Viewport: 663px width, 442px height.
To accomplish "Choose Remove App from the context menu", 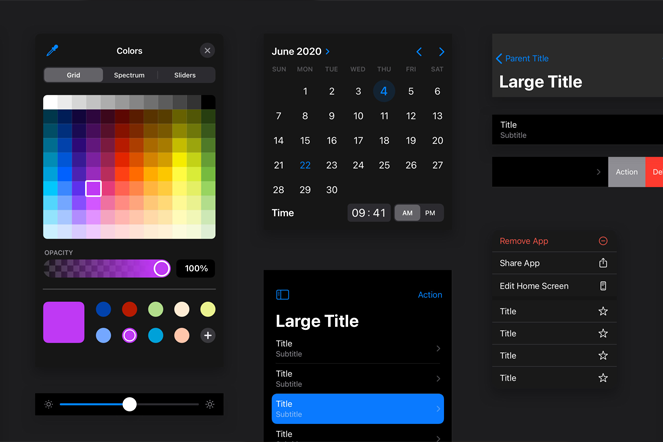I will tap(554, 241).
